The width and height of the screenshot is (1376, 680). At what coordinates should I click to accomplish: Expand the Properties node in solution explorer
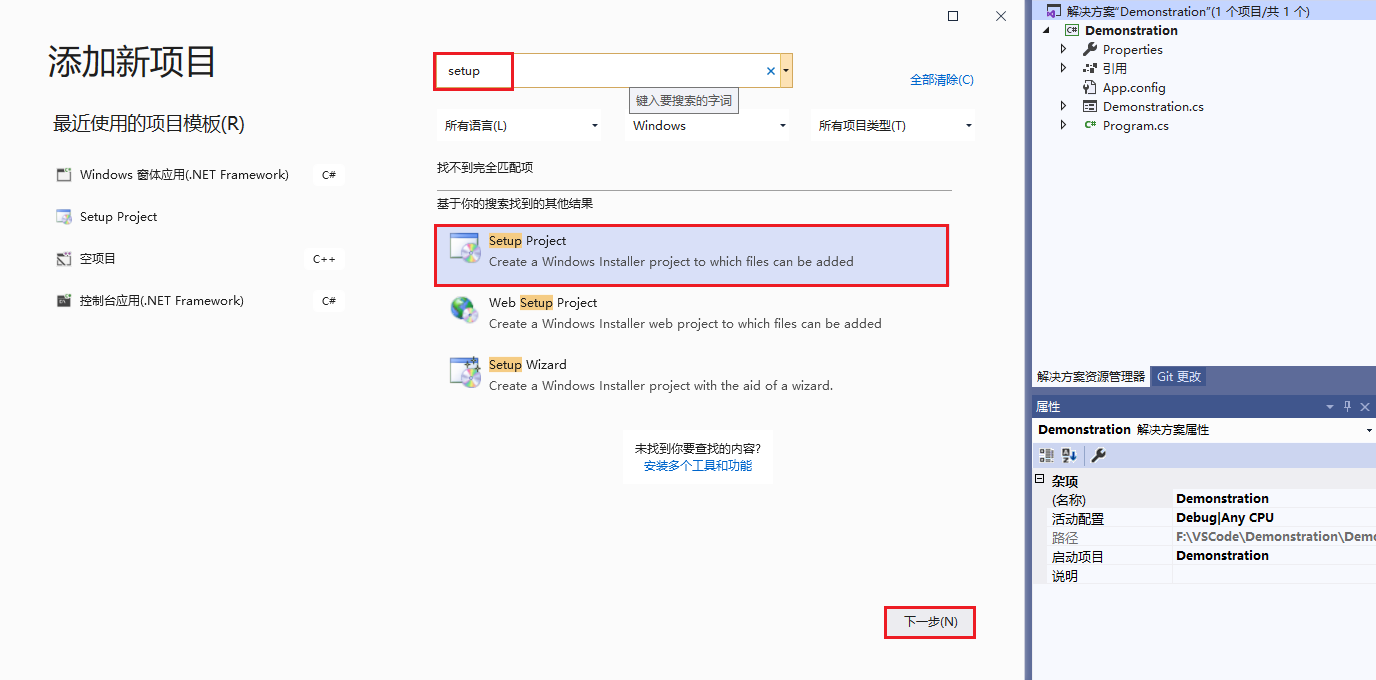1063,49
